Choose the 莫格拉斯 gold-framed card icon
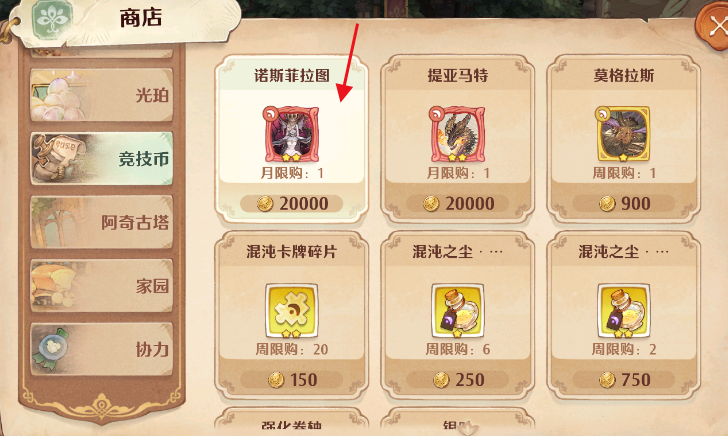 click(623, 135)
